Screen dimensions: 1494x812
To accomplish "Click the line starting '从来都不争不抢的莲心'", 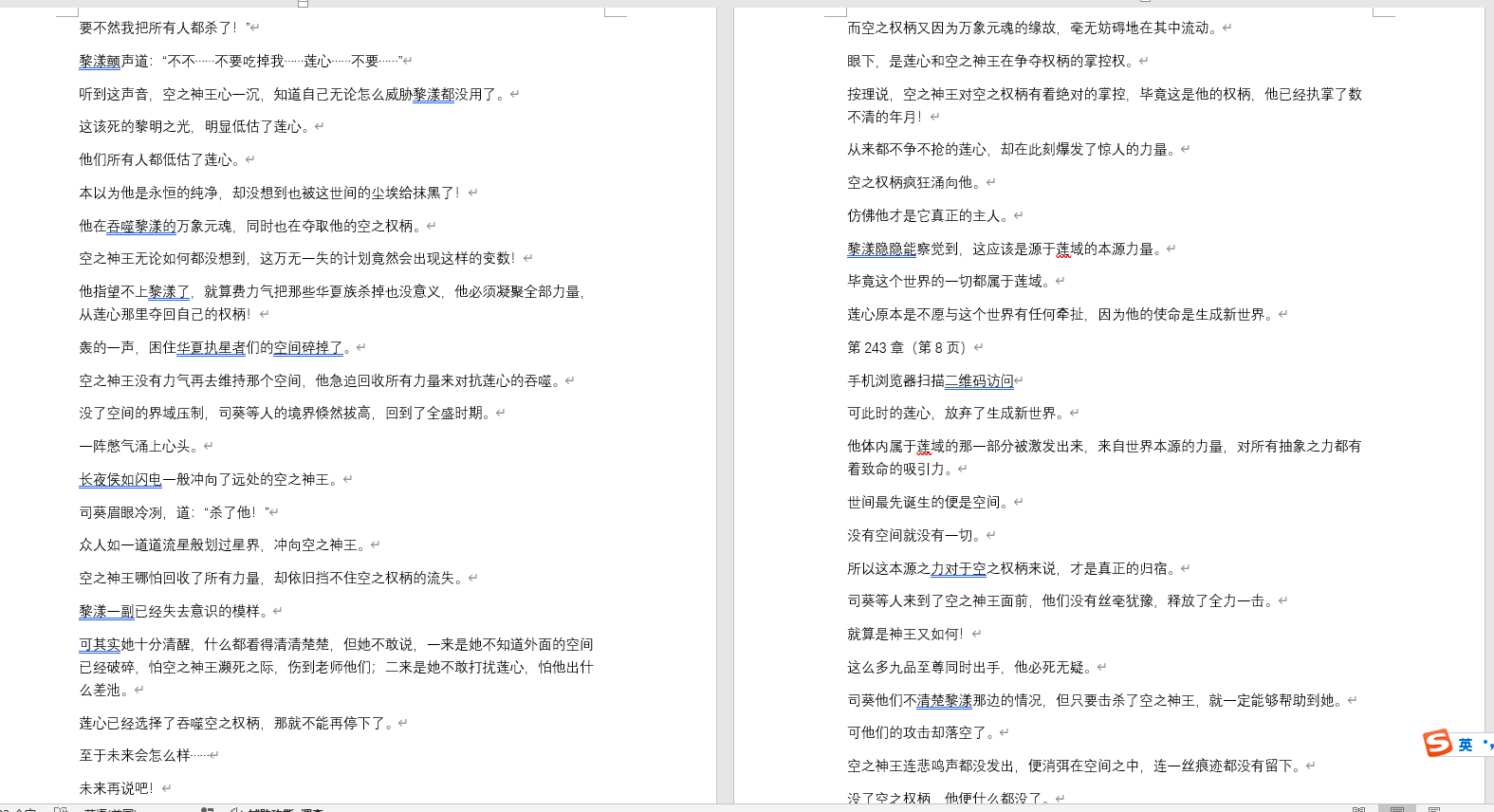I will pyautogui.click(x=1013, y=149).
